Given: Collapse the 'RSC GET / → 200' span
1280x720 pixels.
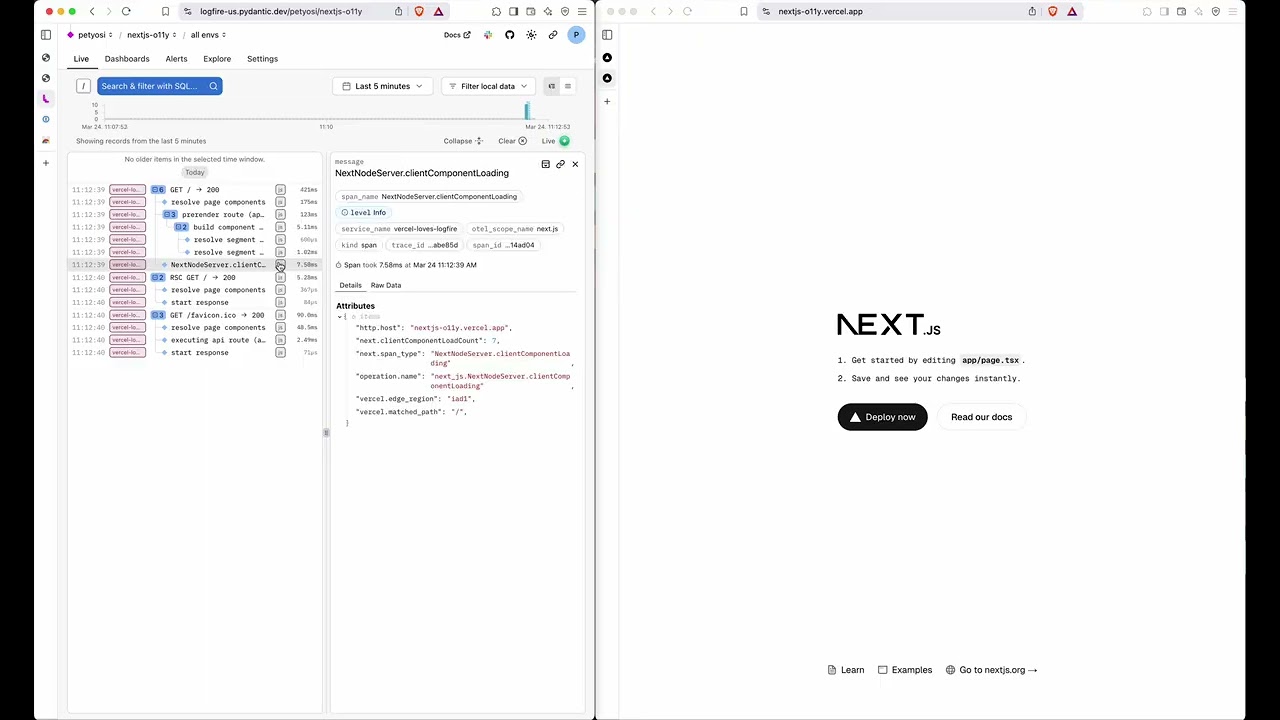Looking at the screenshot, I should 158,277.
